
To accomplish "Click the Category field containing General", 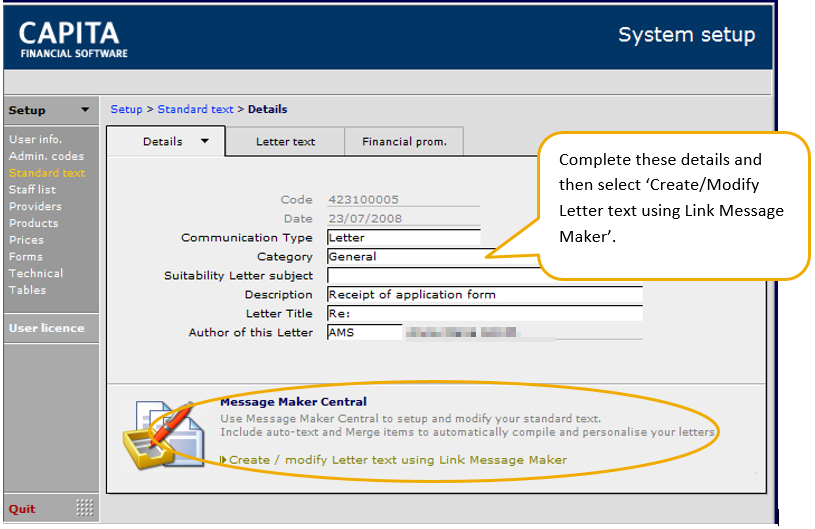I will 434,256.
